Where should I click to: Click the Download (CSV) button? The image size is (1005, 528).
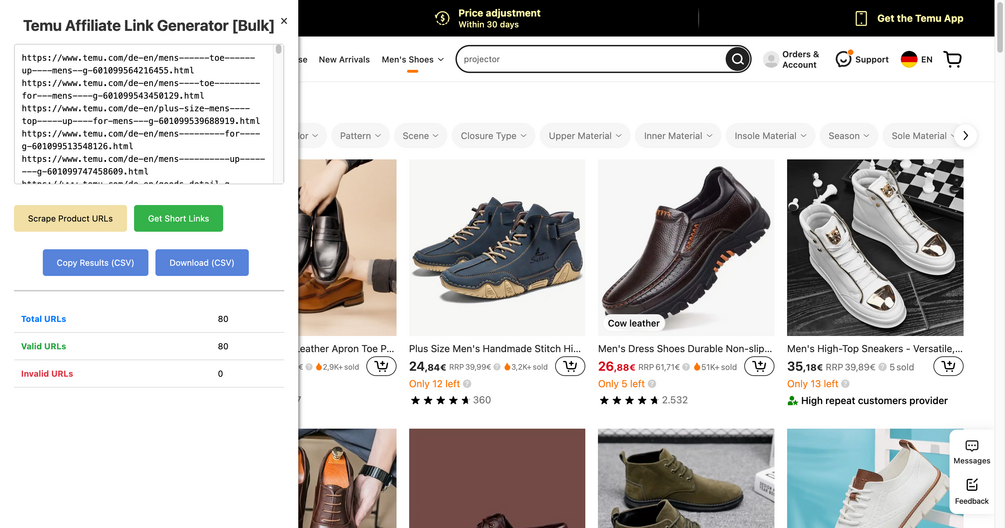(202, 263)
